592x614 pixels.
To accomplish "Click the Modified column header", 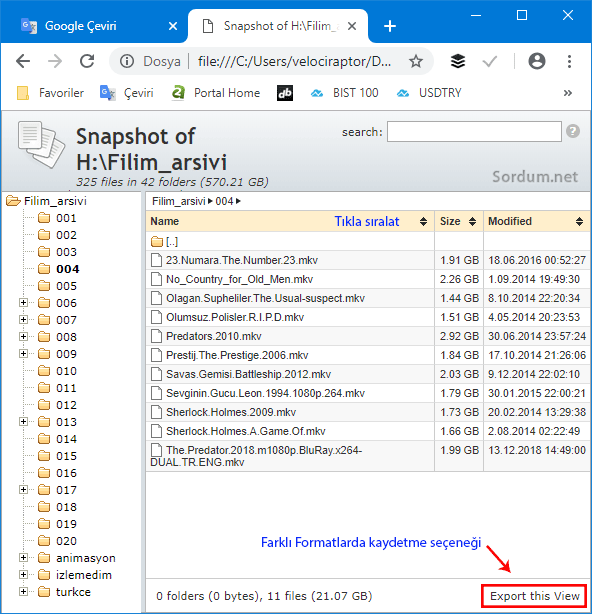I will [x=537, y=221].
